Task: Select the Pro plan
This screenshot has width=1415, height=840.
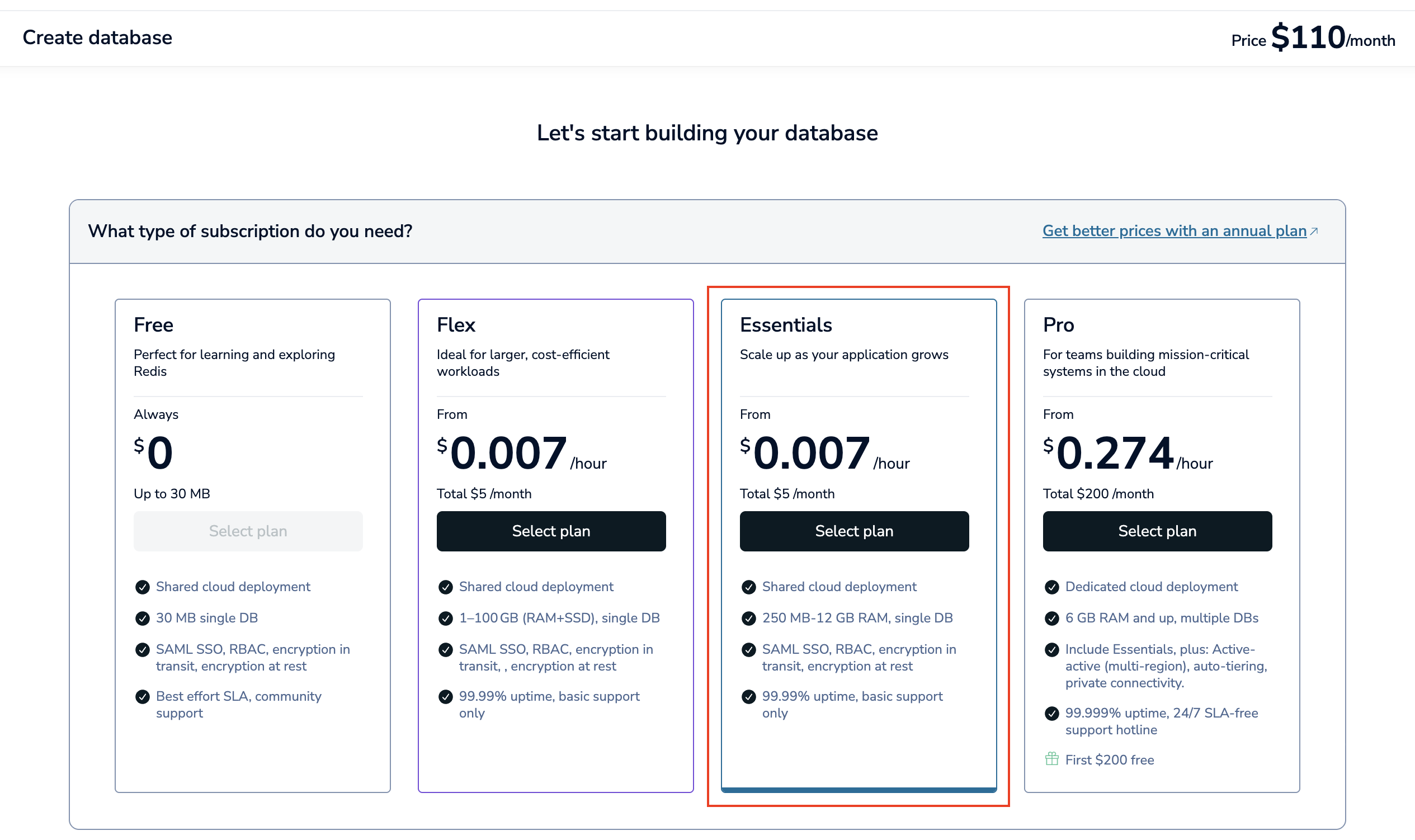Action: click(x=1157, y=531)
